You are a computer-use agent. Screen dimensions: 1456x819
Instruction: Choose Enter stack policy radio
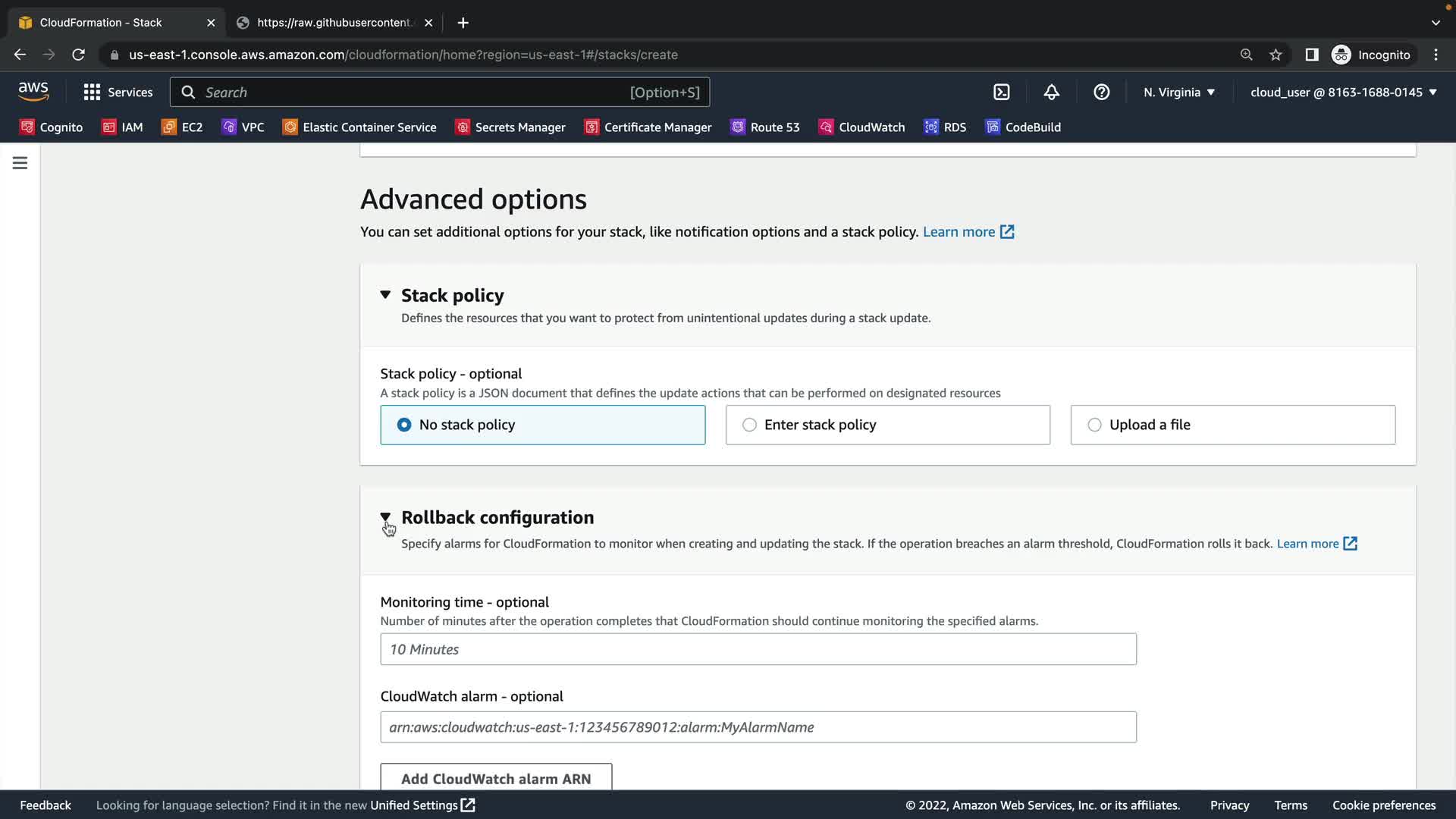(749, 425)
